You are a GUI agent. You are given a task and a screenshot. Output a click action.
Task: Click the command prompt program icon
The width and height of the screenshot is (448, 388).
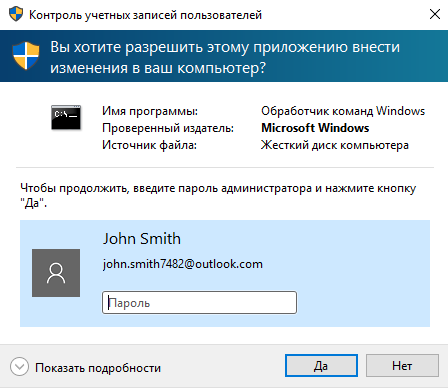66,118
